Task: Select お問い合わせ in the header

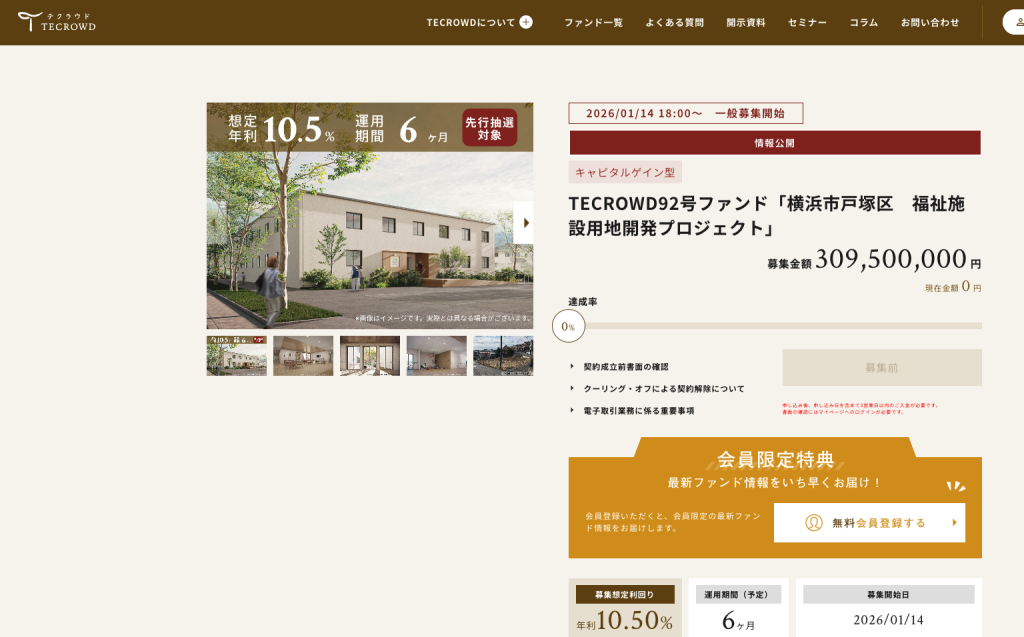Action: 929,22
